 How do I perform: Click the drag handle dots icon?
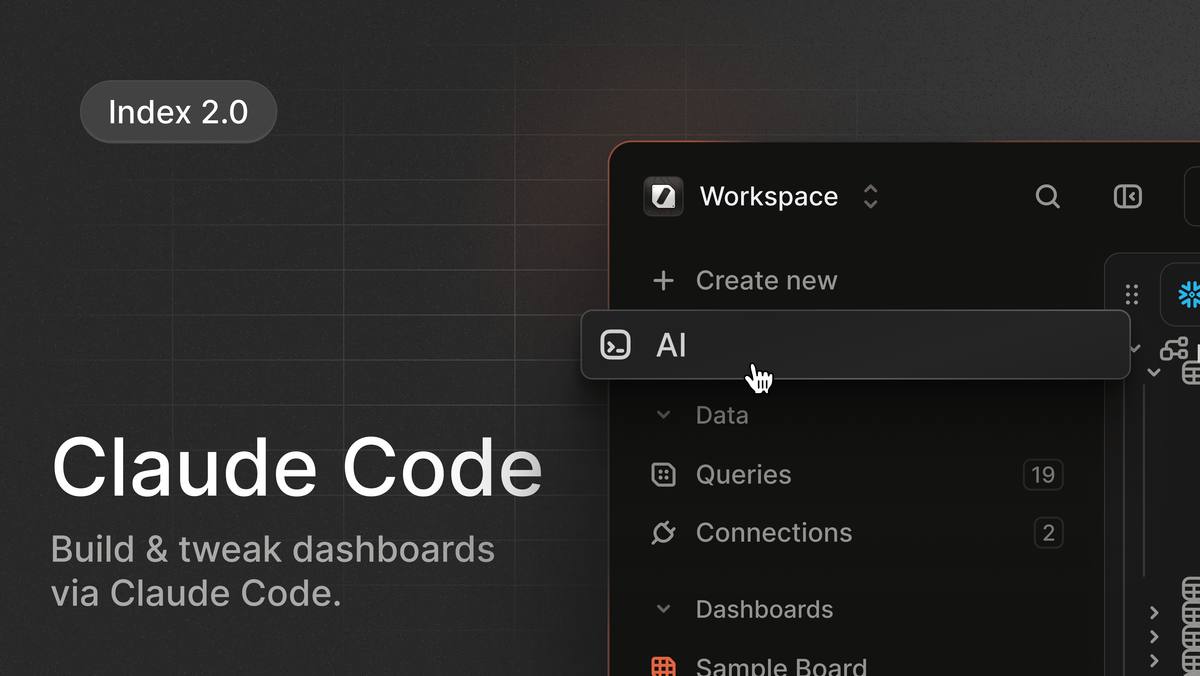click(1131, 294)
